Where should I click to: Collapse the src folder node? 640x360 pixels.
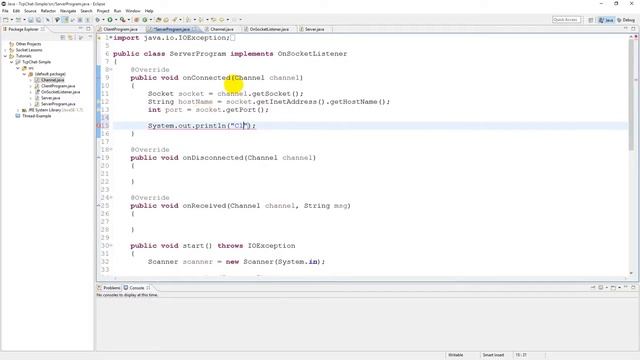tap(18, 68)
